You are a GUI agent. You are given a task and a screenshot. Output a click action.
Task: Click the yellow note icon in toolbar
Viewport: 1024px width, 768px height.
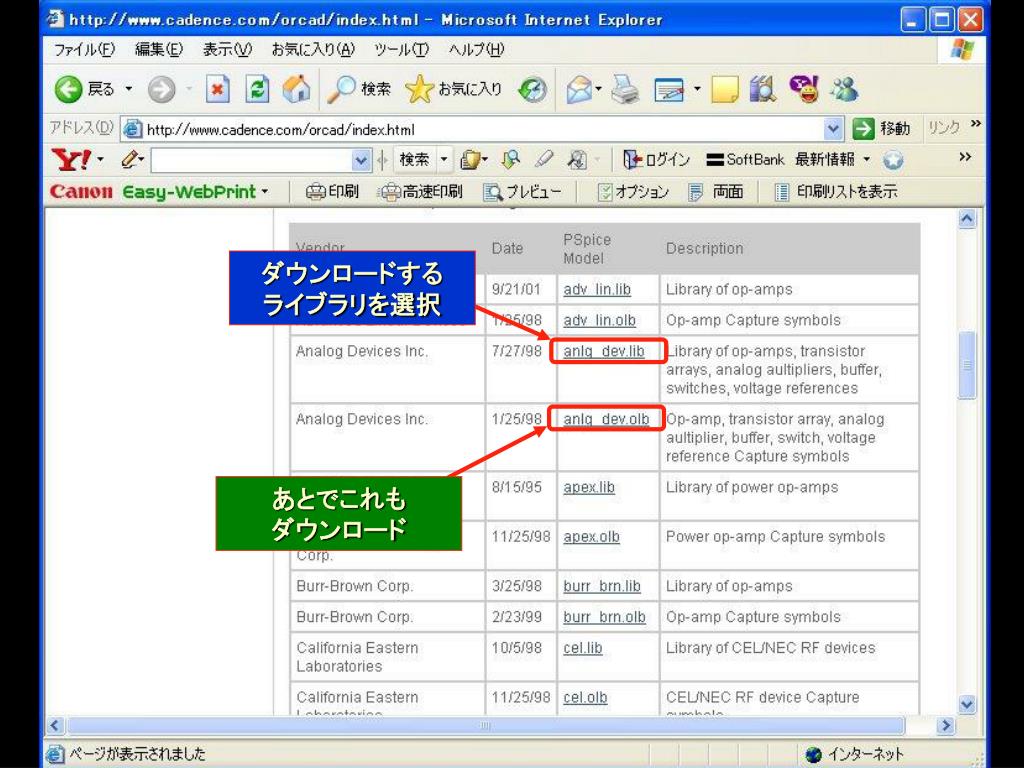pos(724,89)
